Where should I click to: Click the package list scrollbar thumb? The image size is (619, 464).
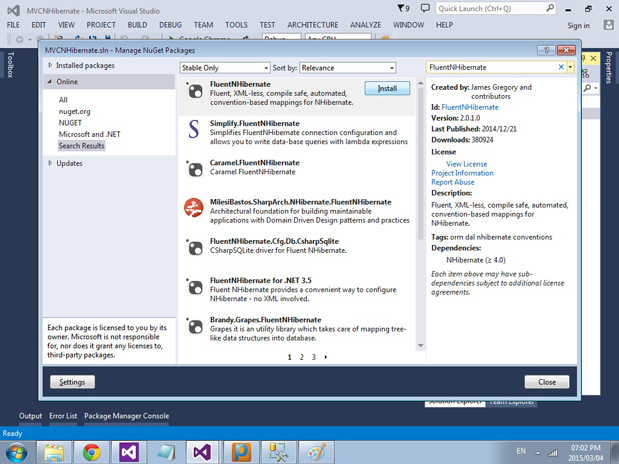[x=420, y=163]
